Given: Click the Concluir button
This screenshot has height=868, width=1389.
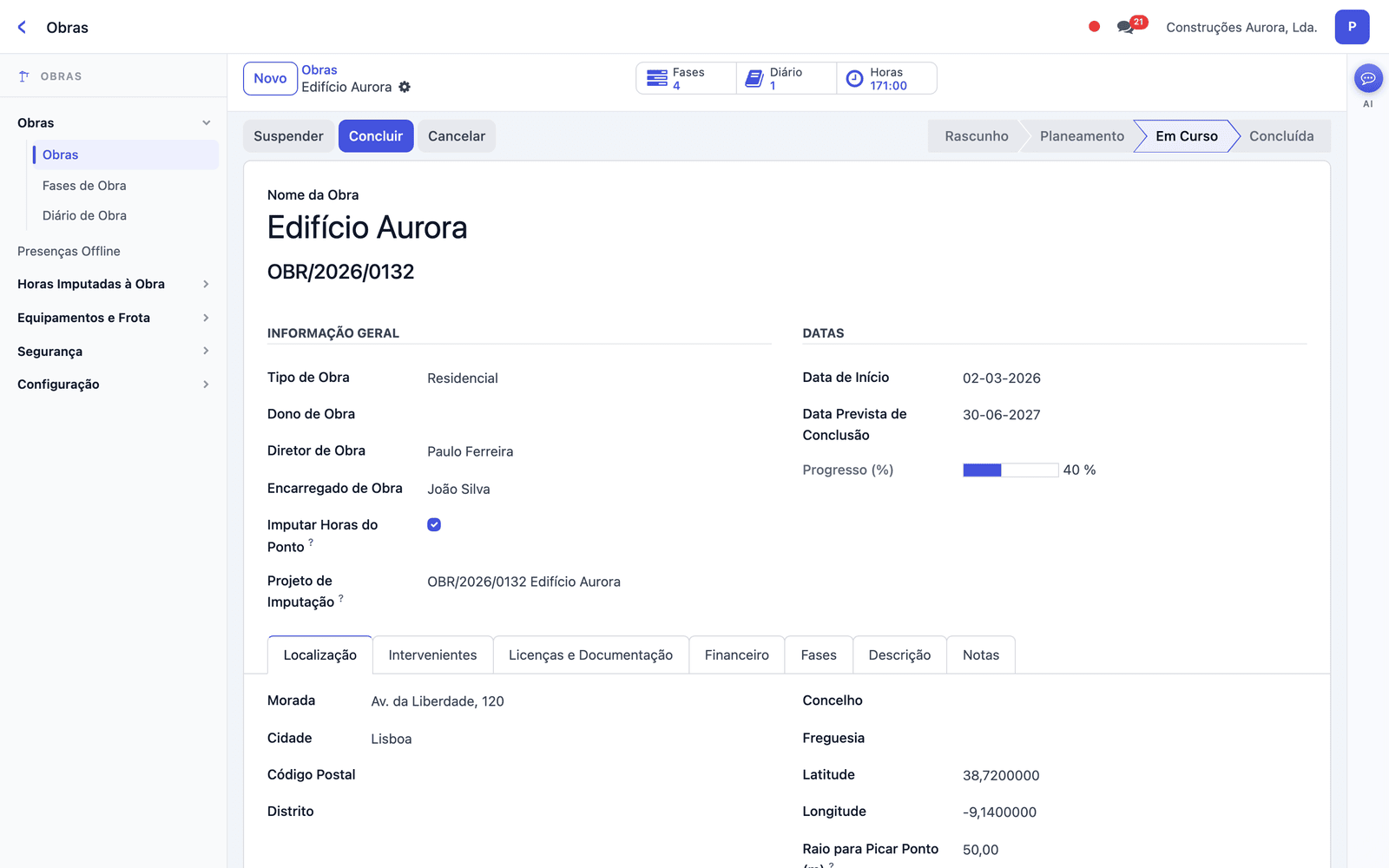Looking at the screenshot, I should (x=376, y=136).
